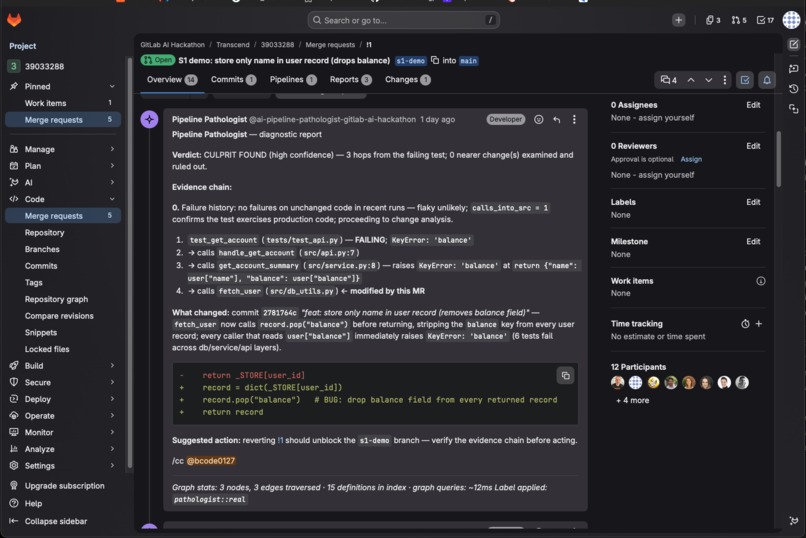Open the user avatar menu

point(791,20)
